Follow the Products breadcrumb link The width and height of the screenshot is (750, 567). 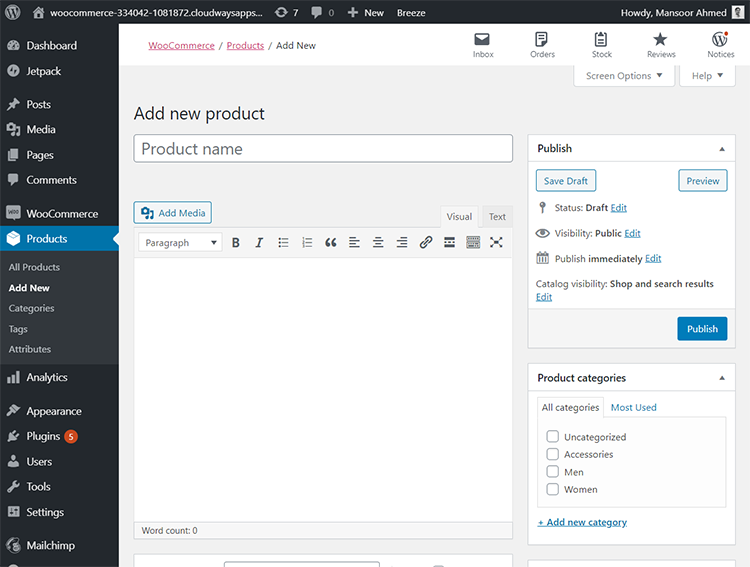[x=245, y=45]
